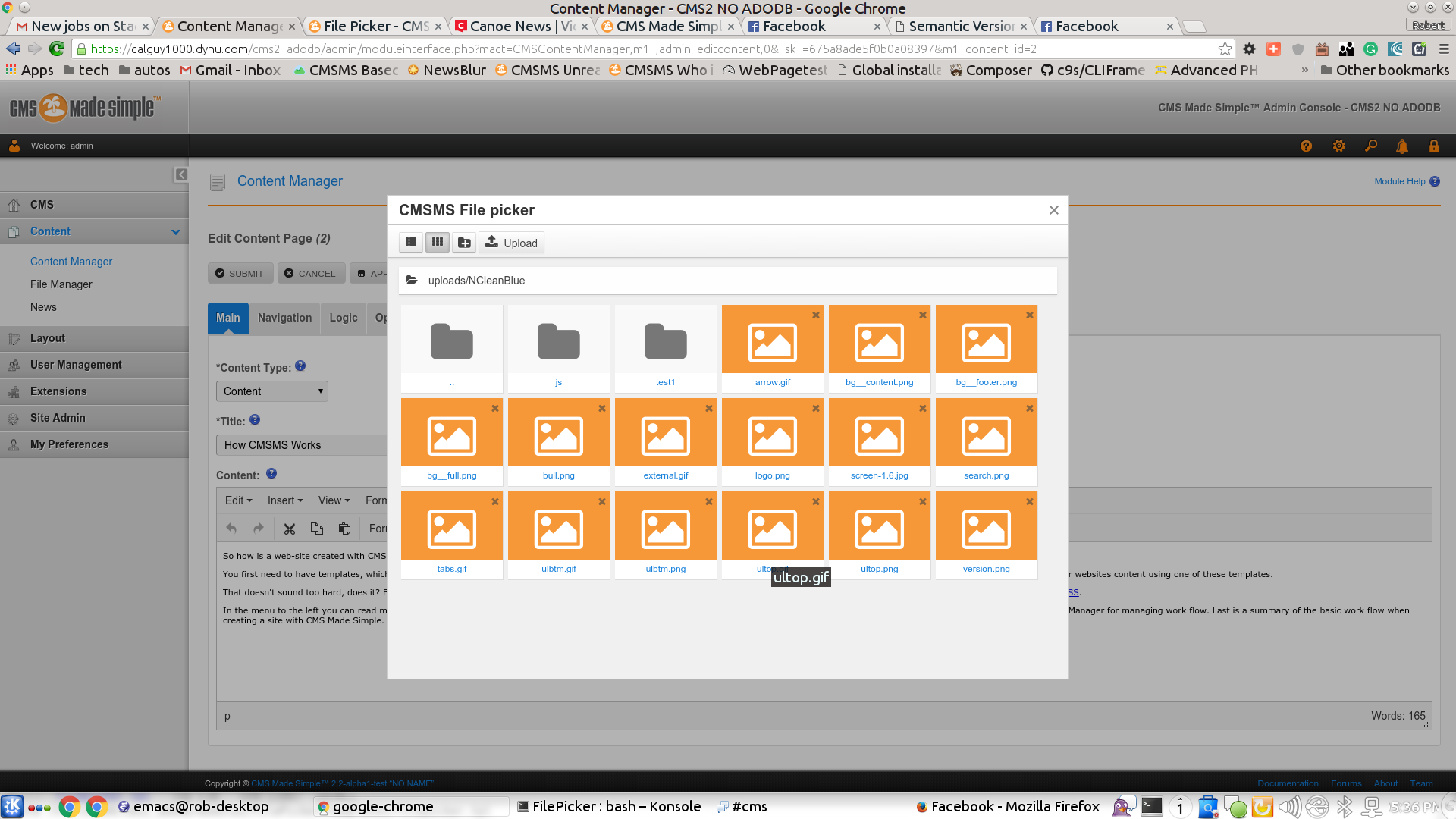Close the CMSMS File picker dialog
This screenshot has width=1456, height=819.
coord(1054,210)
